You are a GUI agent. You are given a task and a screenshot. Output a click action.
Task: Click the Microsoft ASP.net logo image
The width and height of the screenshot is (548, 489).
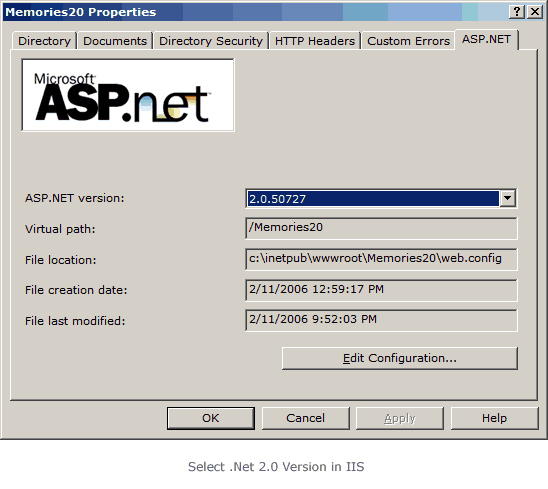(x=128, y=95)
